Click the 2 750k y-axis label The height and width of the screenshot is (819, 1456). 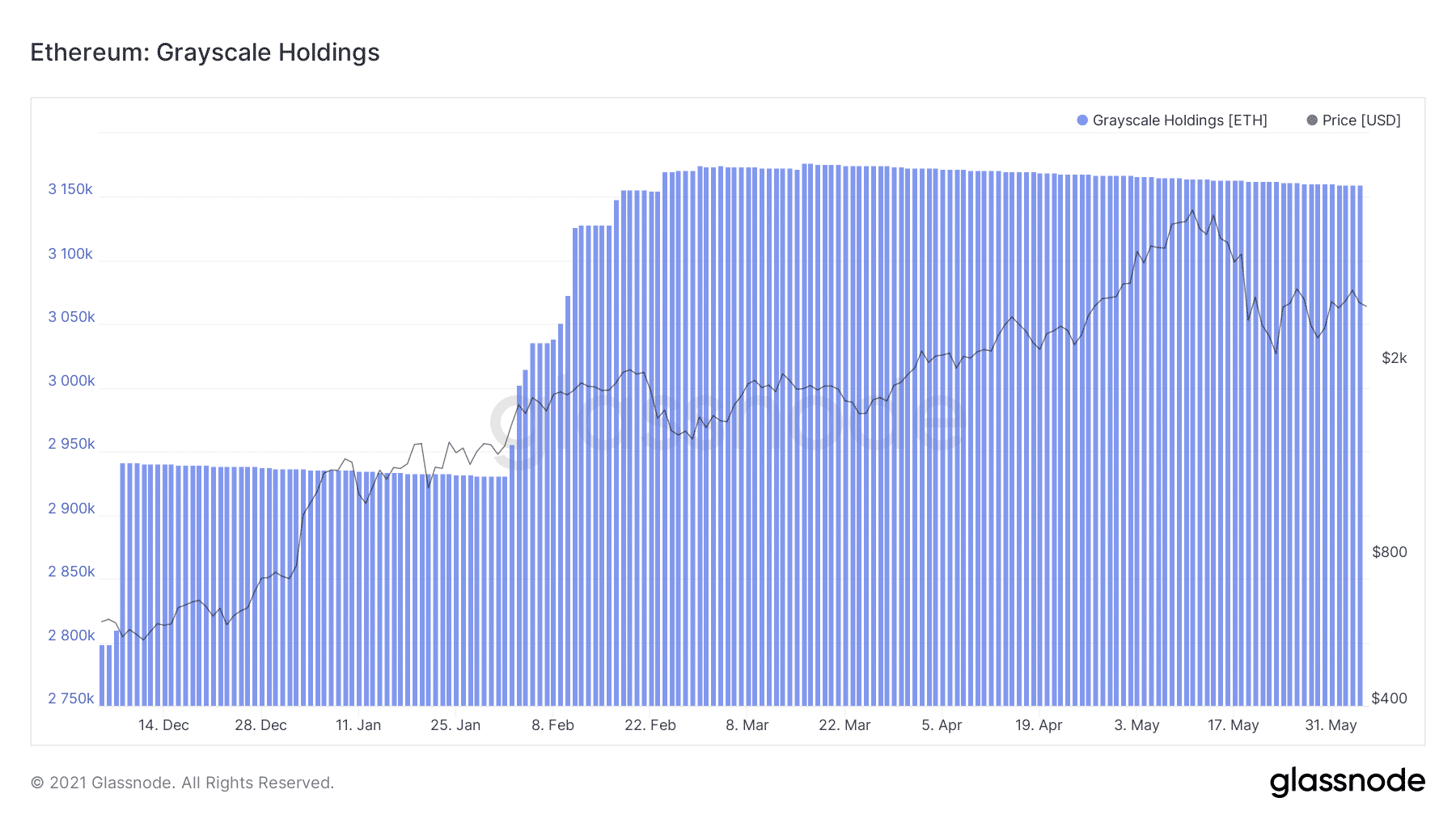click(x=71, y=699)
